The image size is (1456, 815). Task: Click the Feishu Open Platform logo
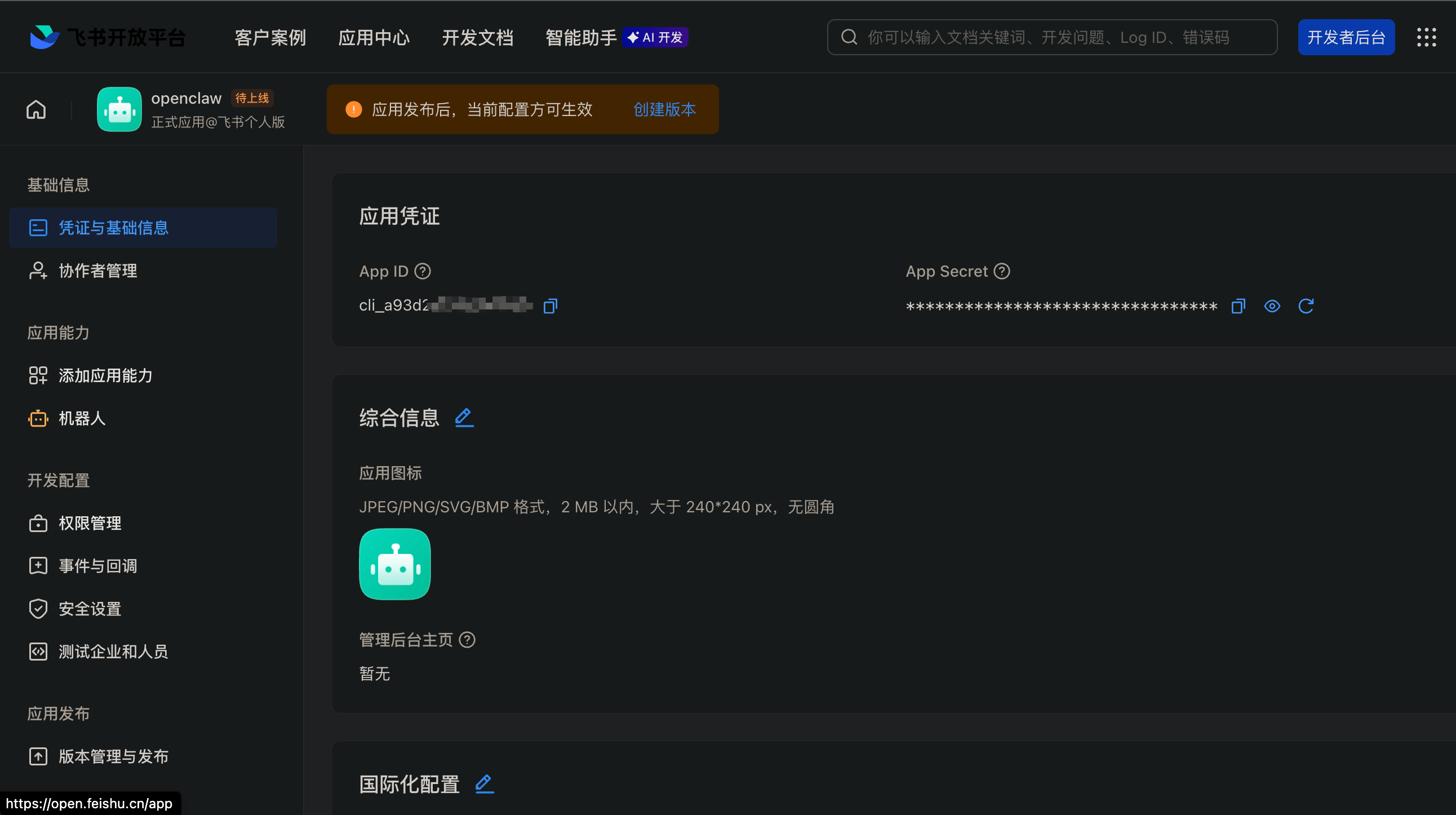tap(108, 37)
